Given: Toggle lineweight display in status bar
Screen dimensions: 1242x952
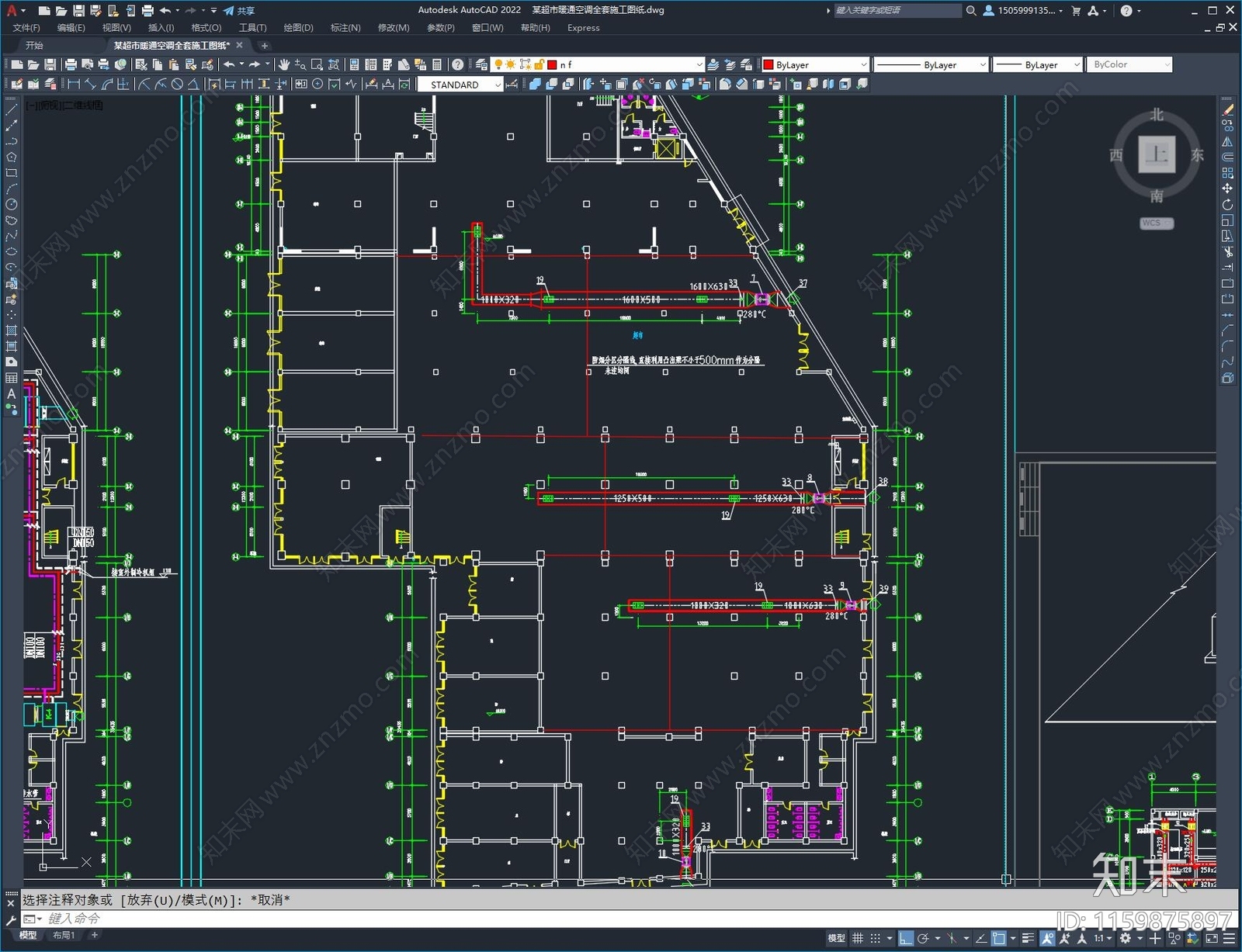Looking at the screenshot, I should tap(1029, 938).
